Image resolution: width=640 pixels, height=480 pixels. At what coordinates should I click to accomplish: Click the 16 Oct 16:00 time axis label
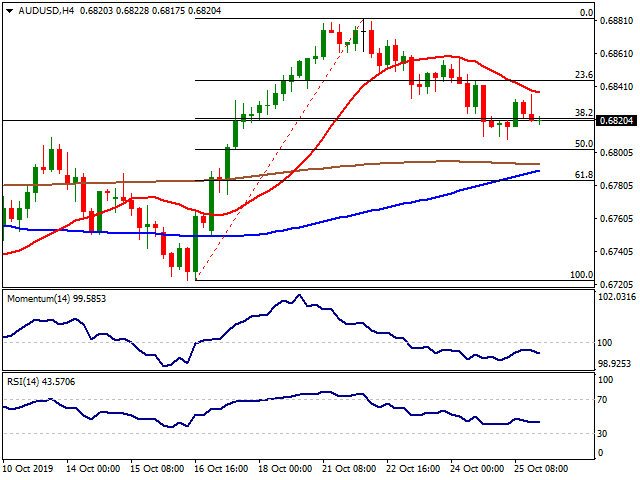(221, 469)
